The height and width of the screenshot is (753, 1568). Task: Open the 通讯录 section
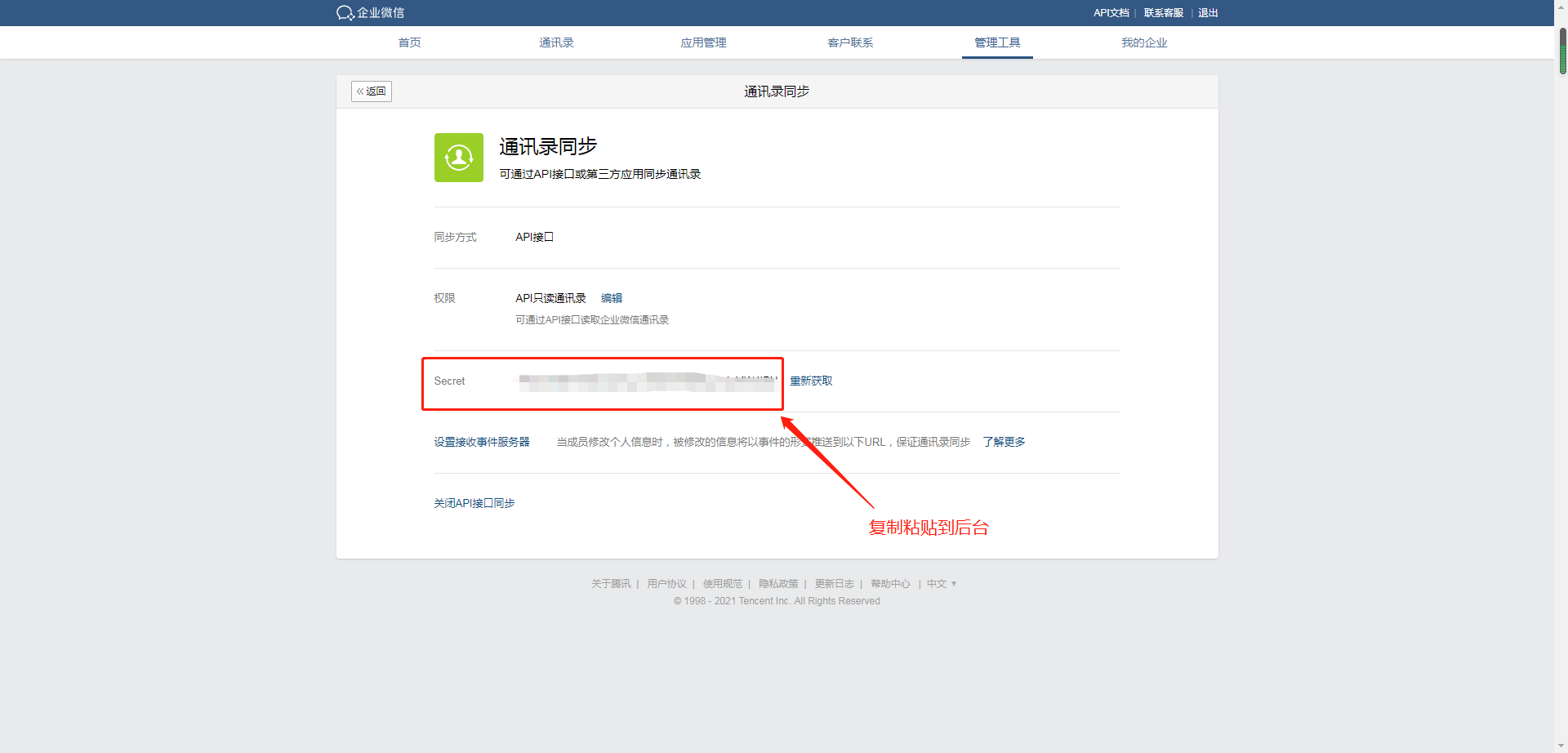tap(556, 42)
